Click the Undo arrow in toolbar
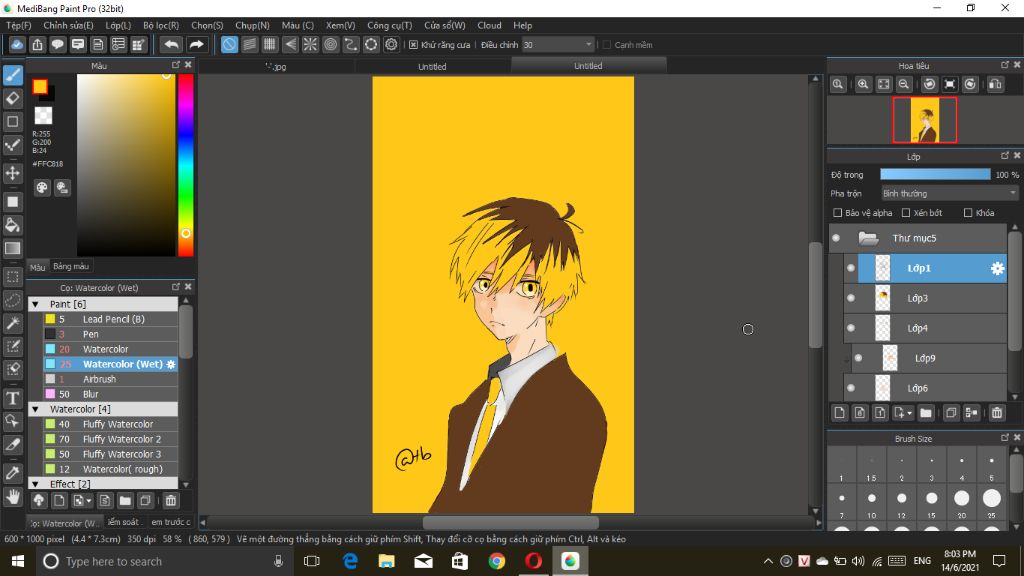1024x576 pixels. coord(171,44)
